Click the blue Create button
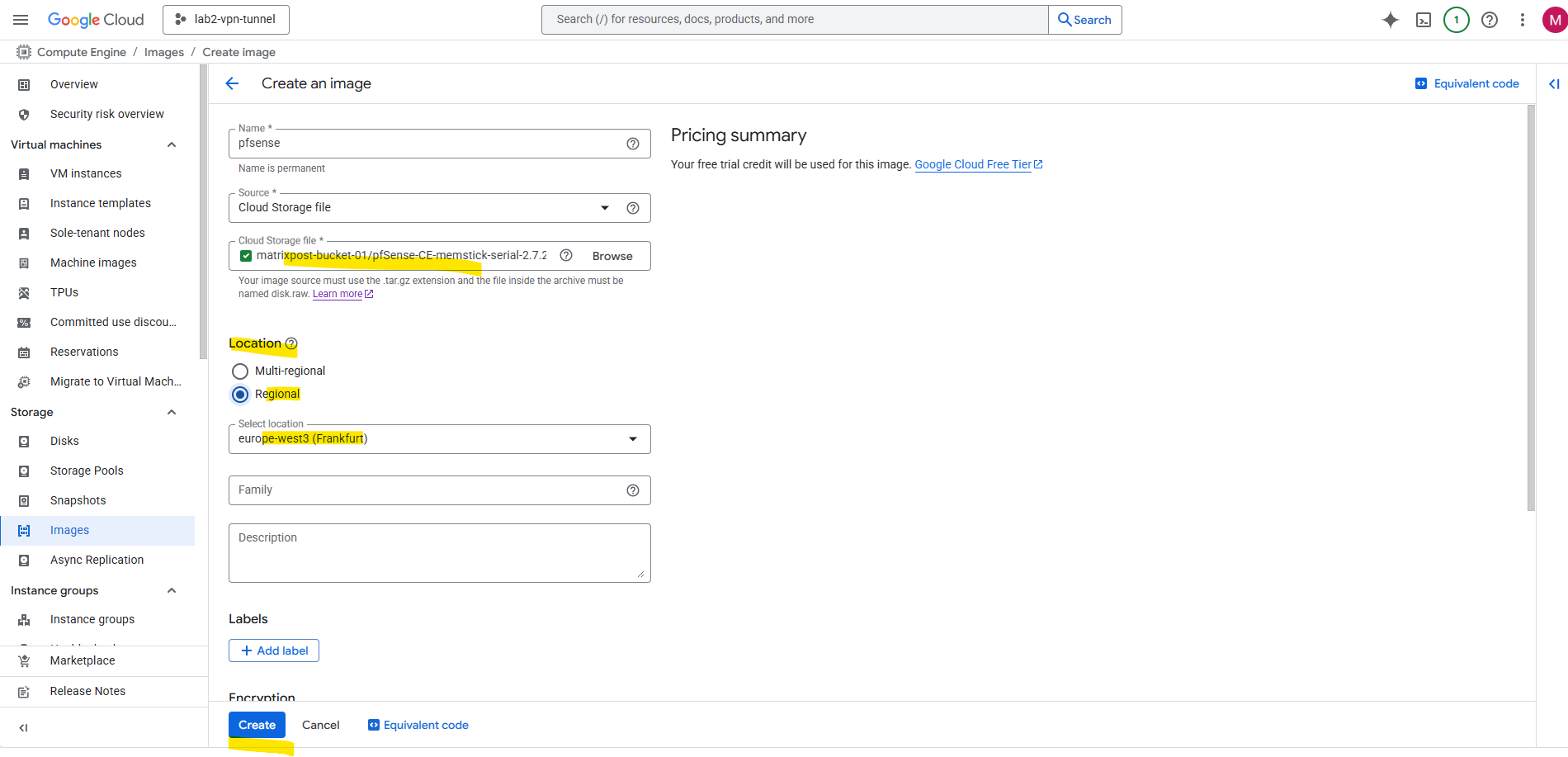1568x757 pixels. tap(257, 725)
